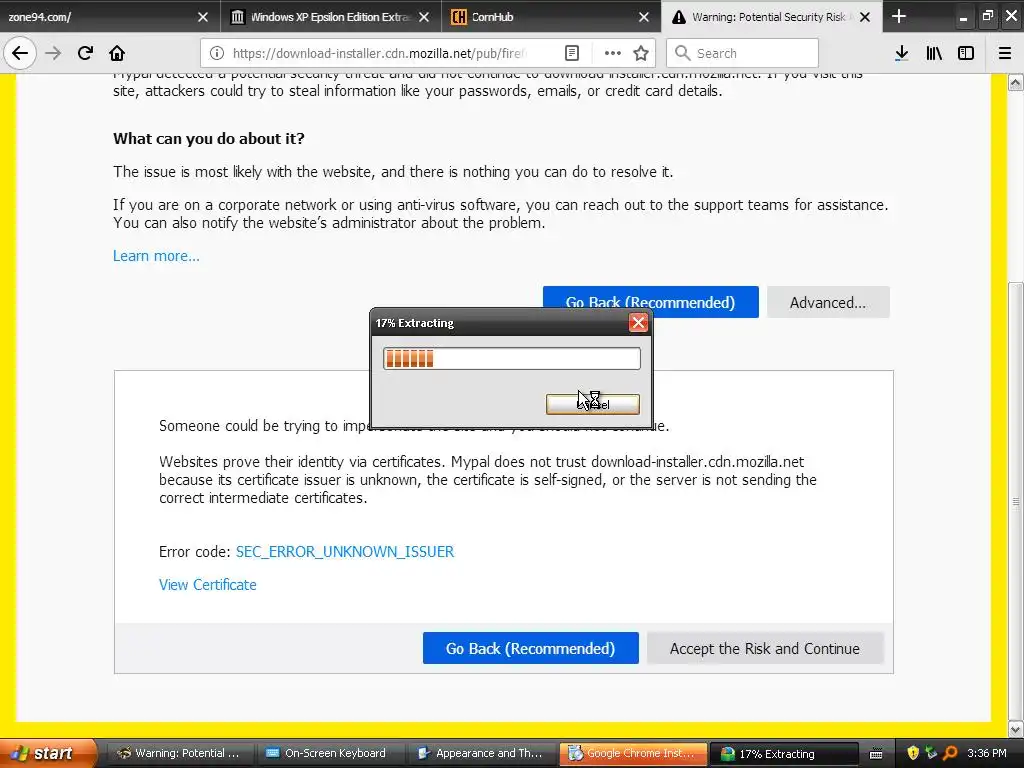
Task: Click the network tray icon
Action: pyautogui.click(x=931, y=753)
